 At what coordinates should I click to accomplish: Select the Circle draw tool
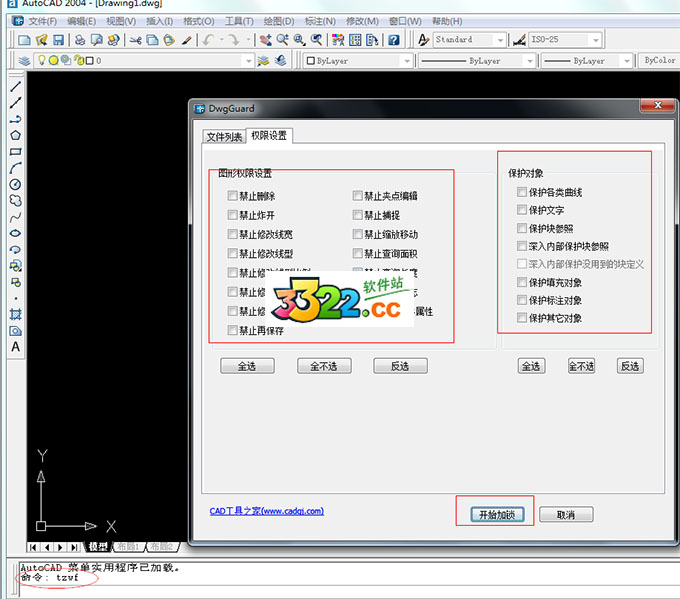(x=16, y=184)
